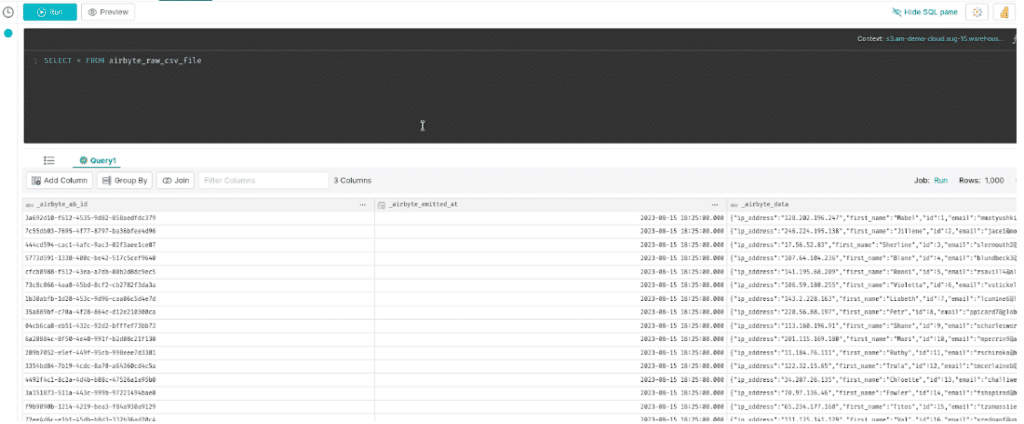Click the _airbyte_emitted_at date type icon

[382, 203]
